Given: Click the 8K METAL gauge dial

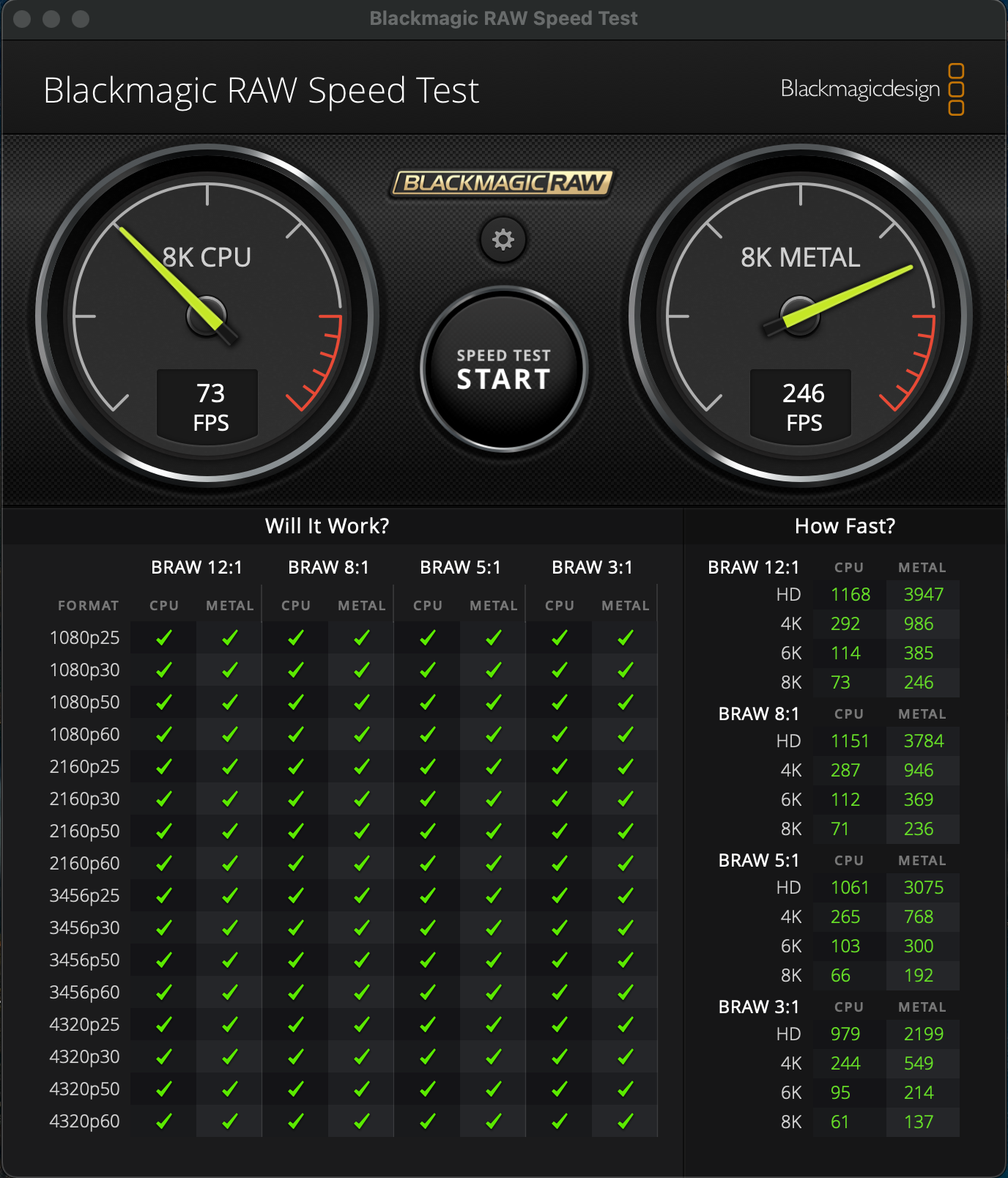Looking at the screenshot, I should [801, 316].
